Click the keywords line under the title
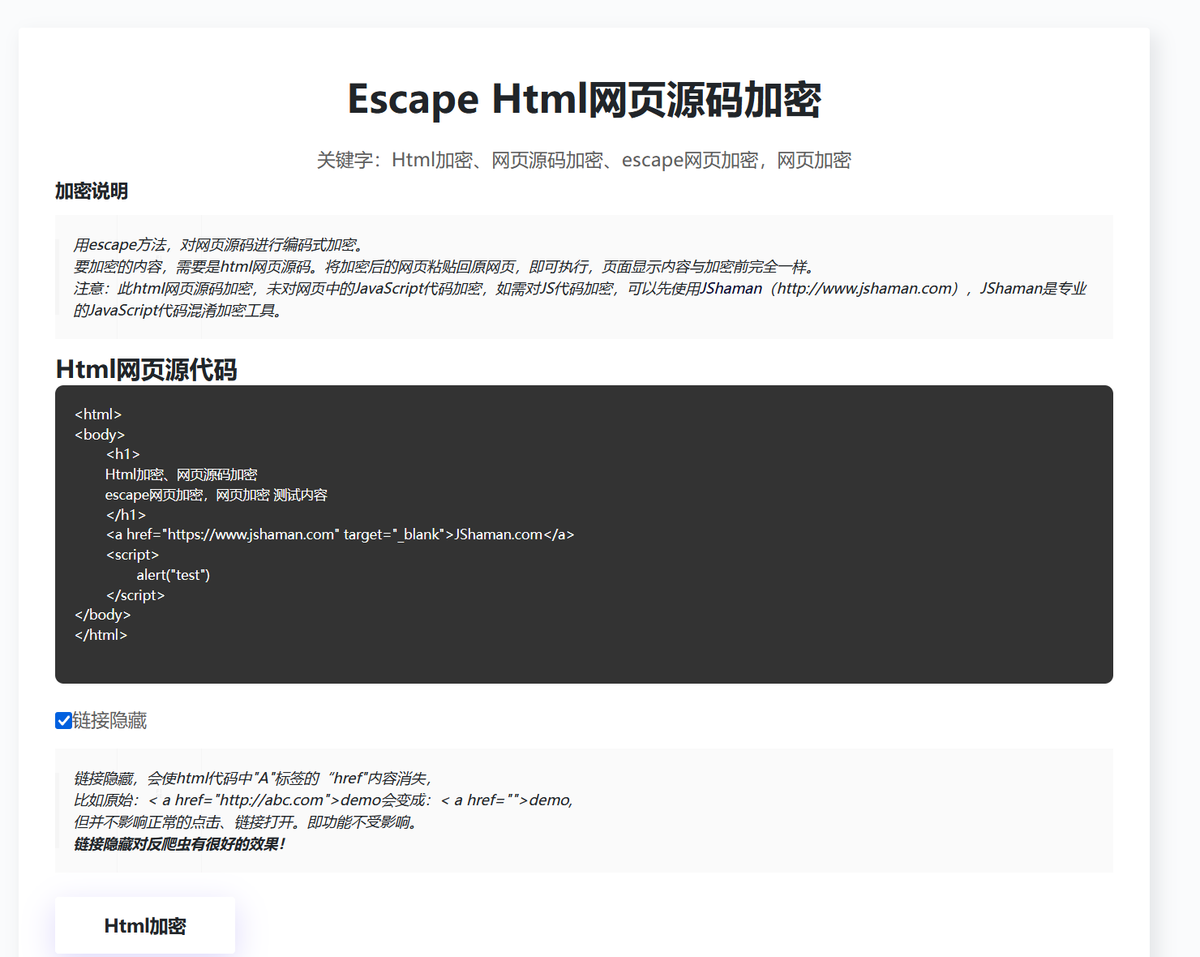This screenshot has width=1200, height=957. 583,160
